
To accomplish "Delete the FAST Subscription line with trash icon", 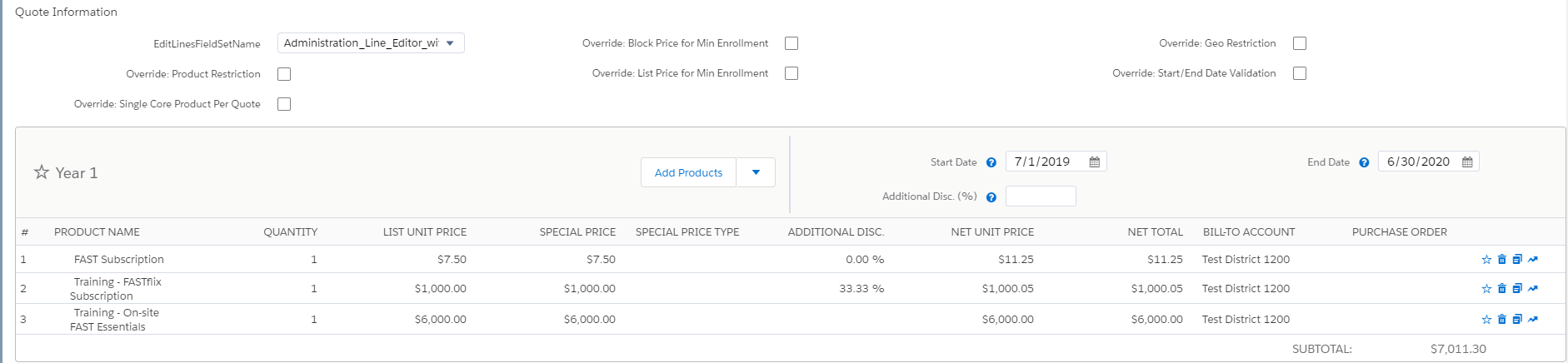I will 1502,260.
